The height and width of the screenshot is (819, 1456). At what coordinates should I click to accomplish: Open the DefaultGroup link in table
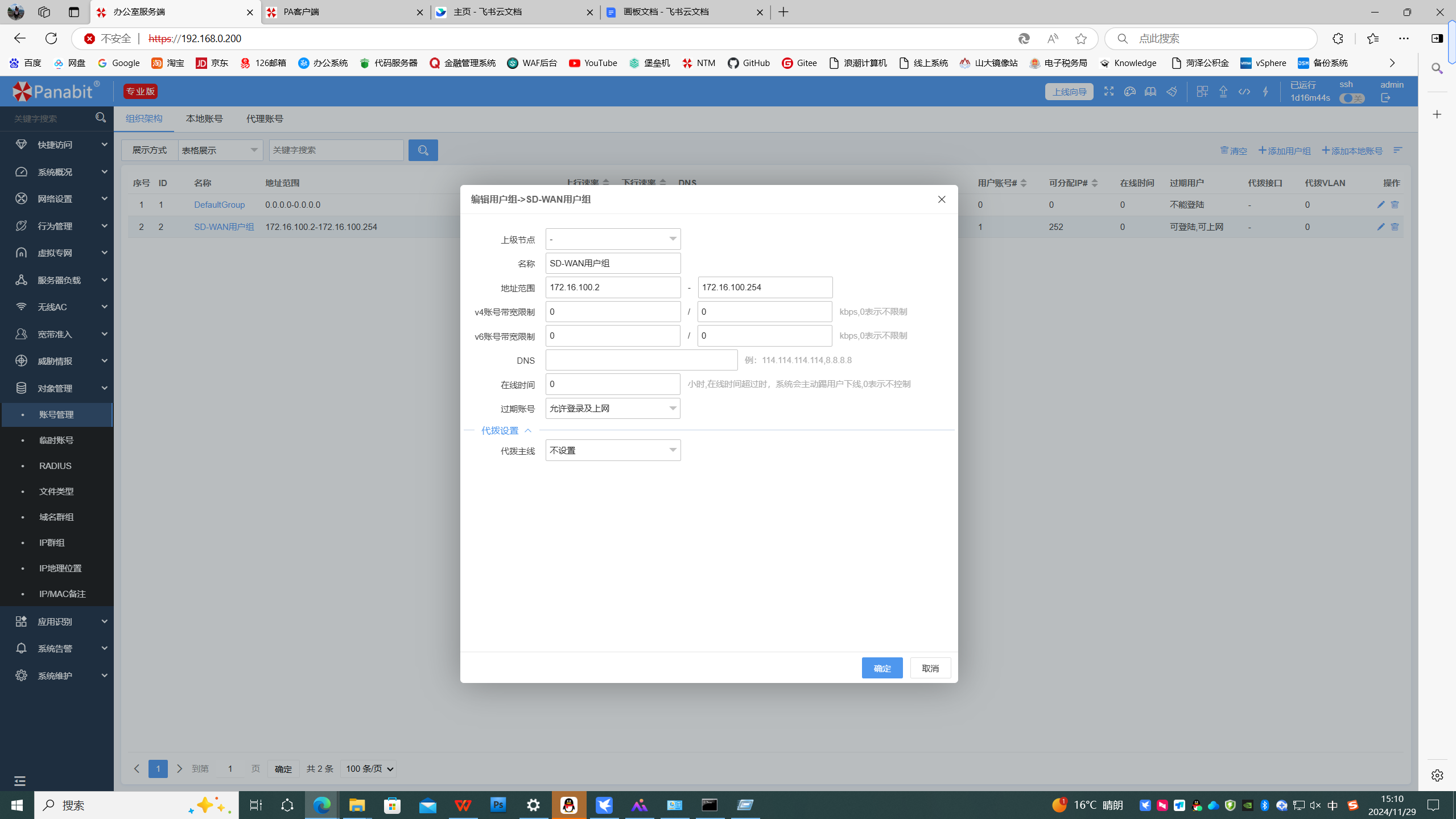pos(219,204)
